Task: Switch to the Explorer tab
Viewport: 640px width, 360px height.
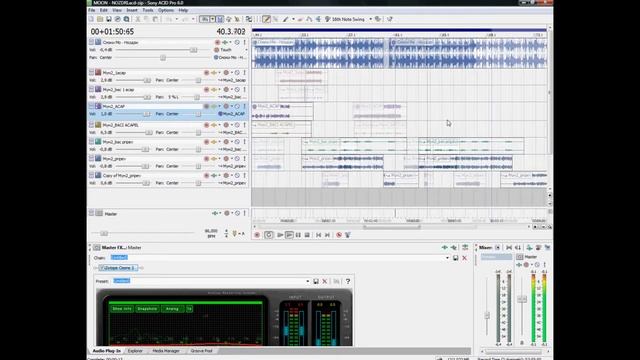Action: coord(135,351)
